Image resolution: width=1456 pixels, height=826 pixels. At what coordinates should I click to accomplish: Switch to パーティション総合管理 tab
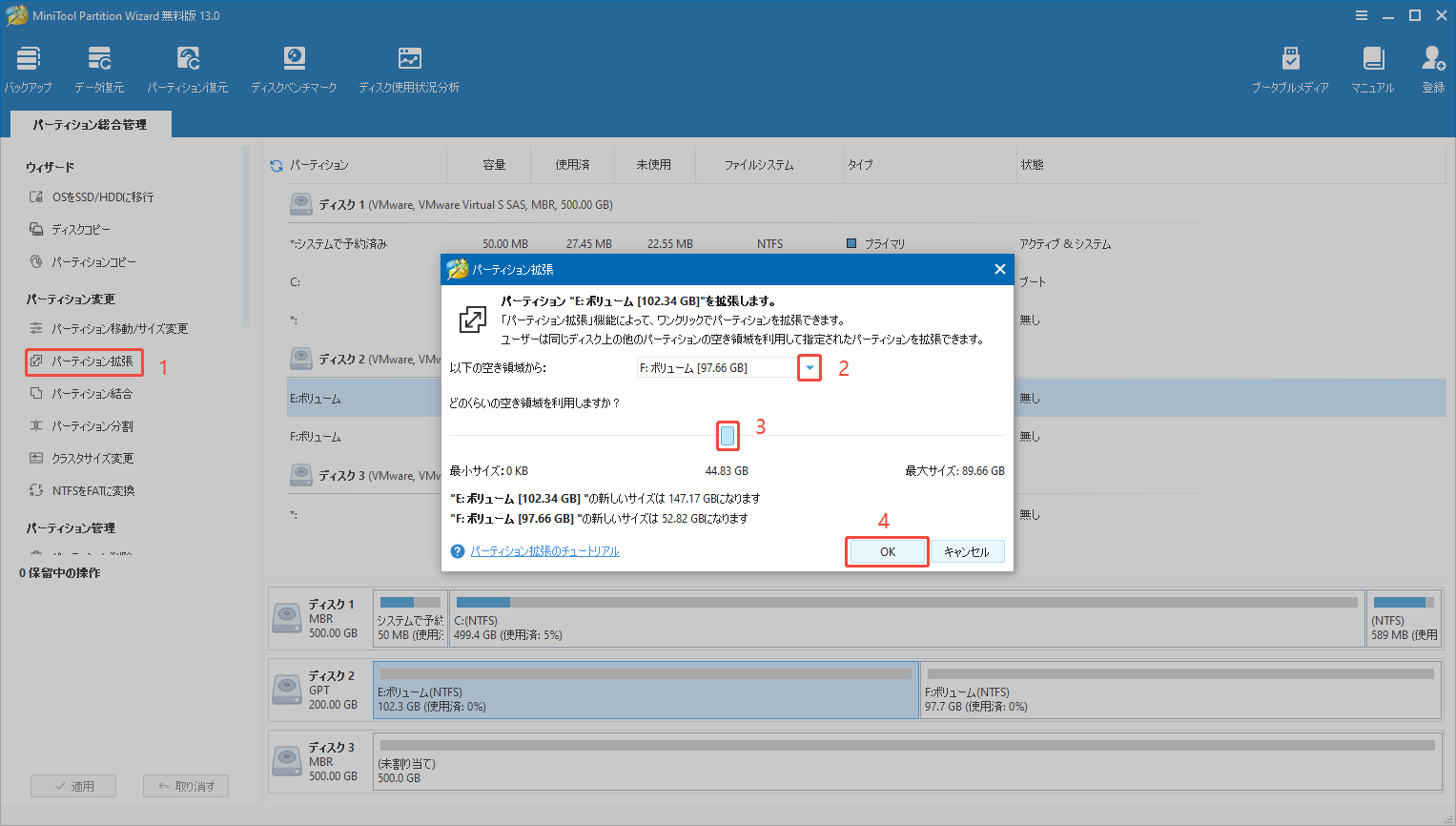pos(90,123)
